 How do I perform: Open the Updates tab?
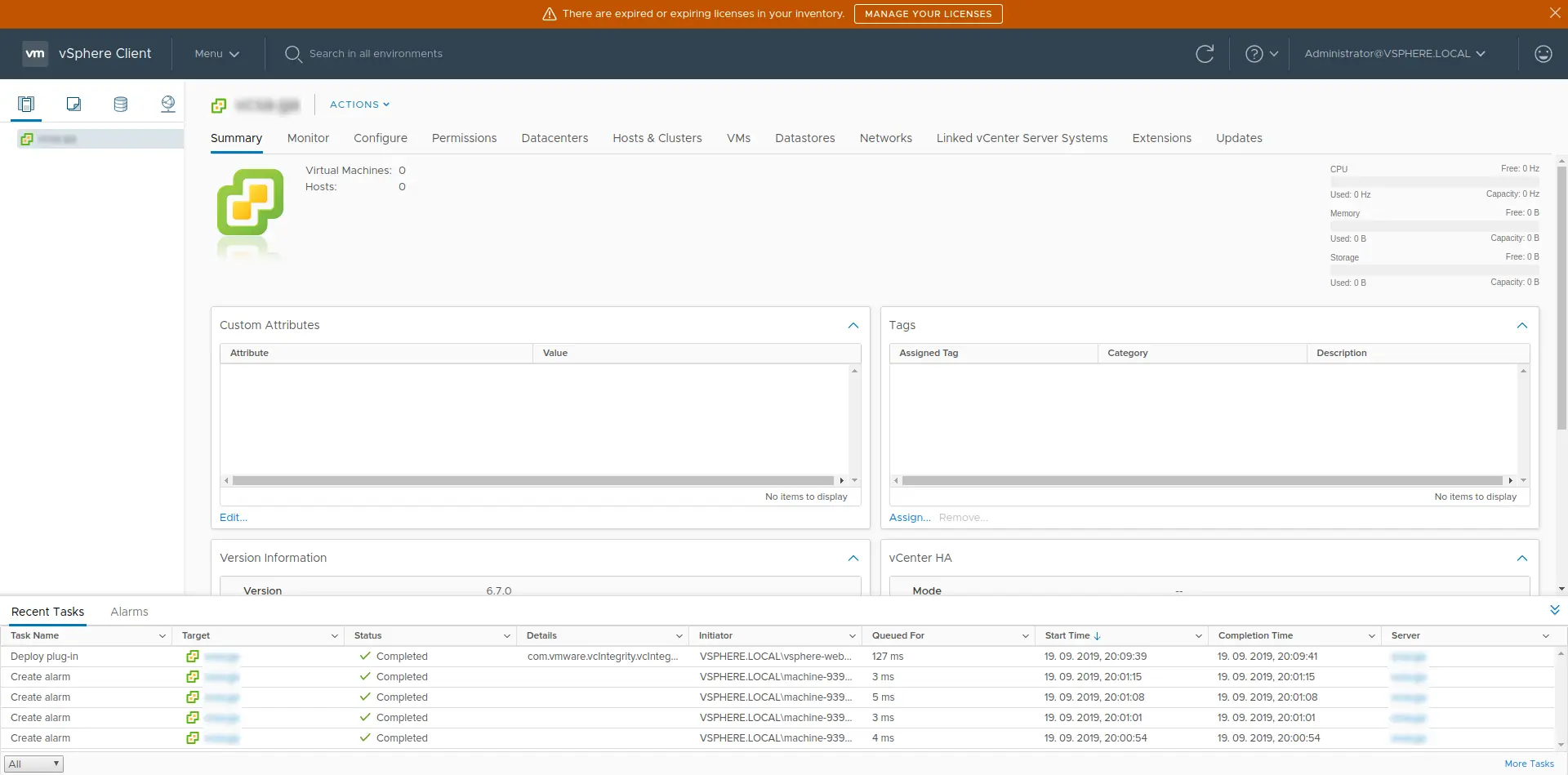pyautogui.click(x=1239, y=138)
